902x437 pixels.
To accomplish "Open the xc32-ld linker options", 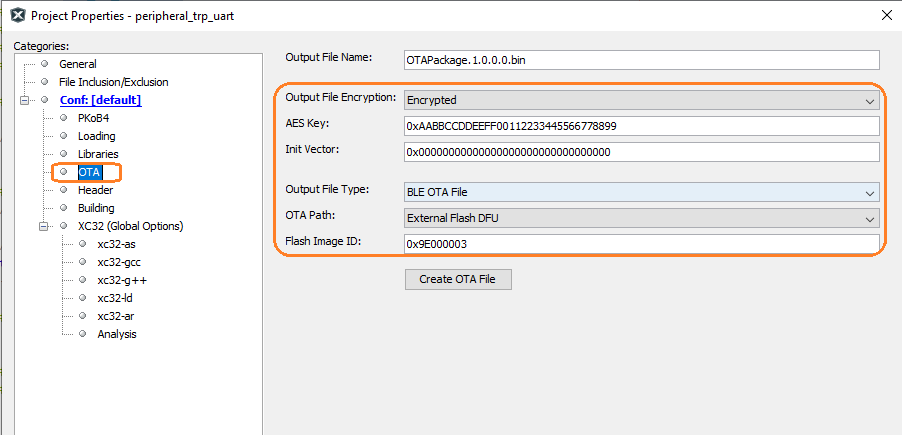I will [114, 298].
